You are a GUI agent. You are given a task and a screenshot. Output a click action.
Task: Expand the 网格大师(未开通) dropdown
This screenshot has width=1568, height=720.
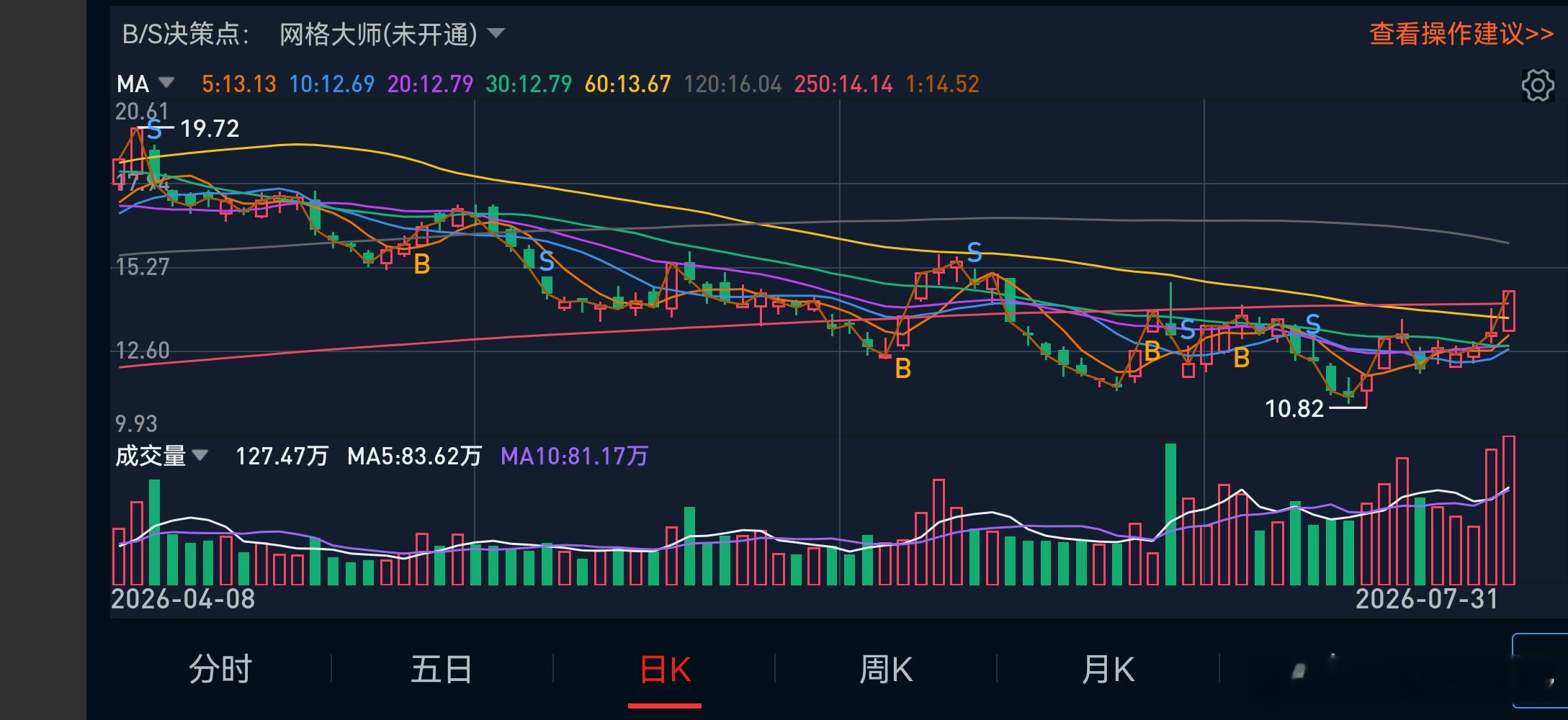pyautogui.click(x=392, y=34)
